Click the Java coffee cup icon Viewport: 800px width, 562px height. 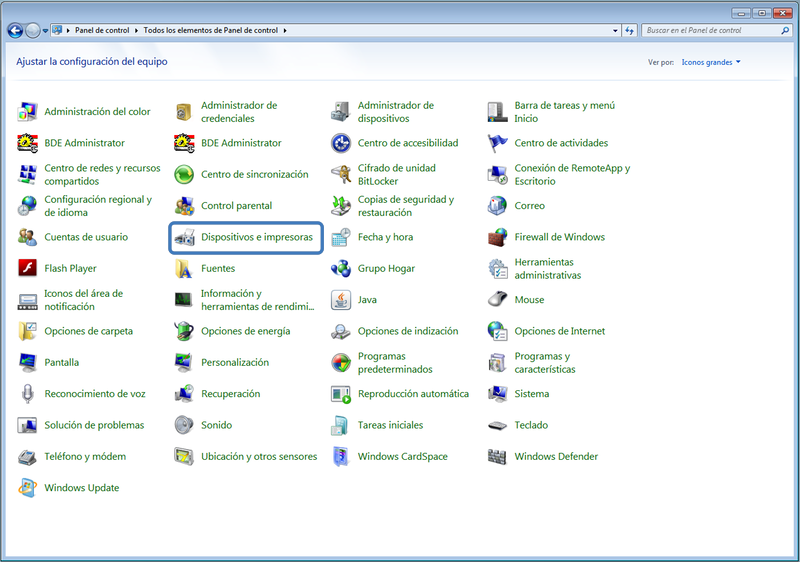340,300
